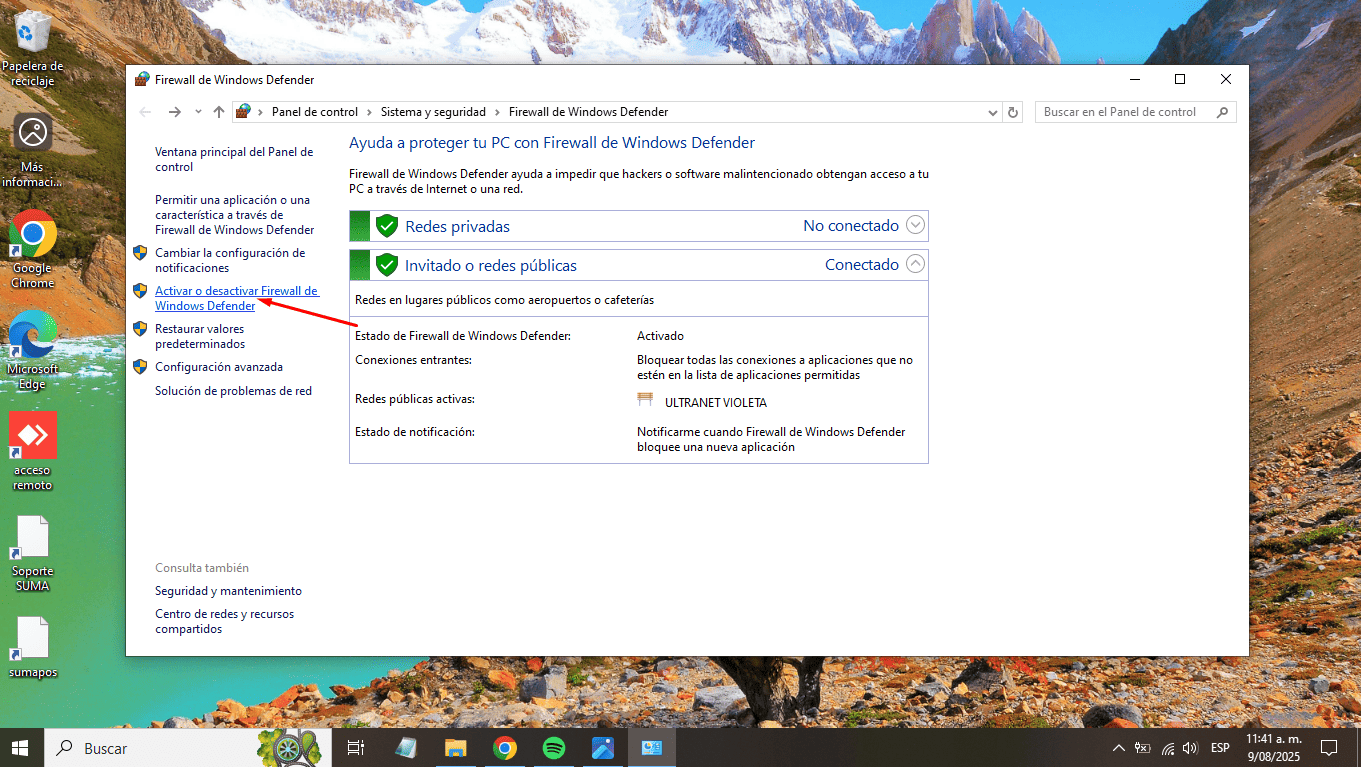Click the No conectado status text
The width and height of the screenshot is (1361, 767).
tap(851, 226)
